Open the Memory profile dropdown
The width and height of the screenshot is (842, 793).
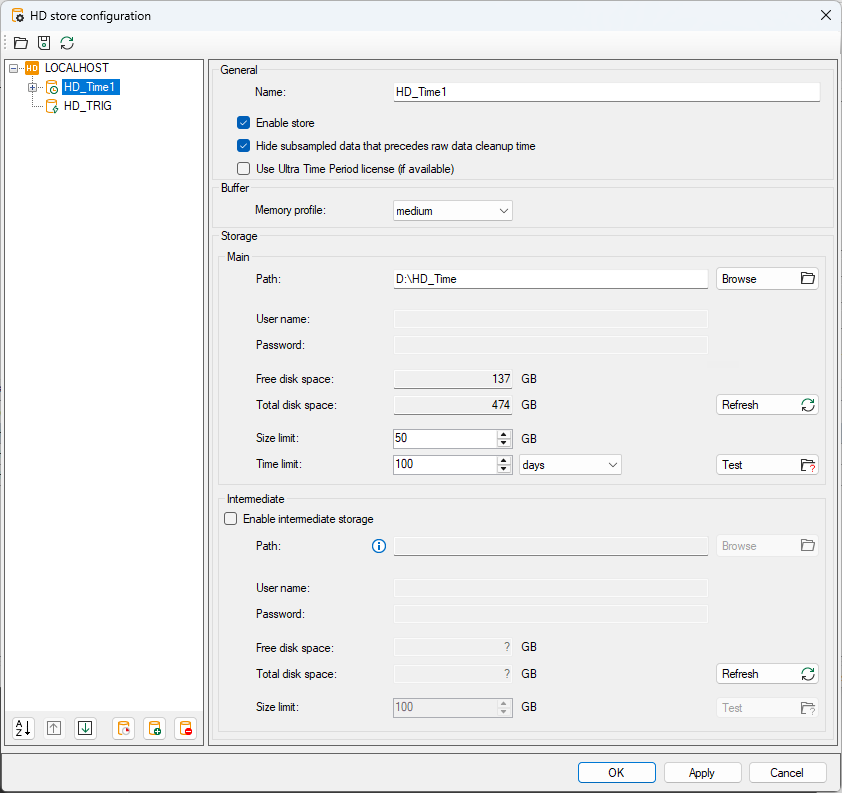(x=452, y=211)
